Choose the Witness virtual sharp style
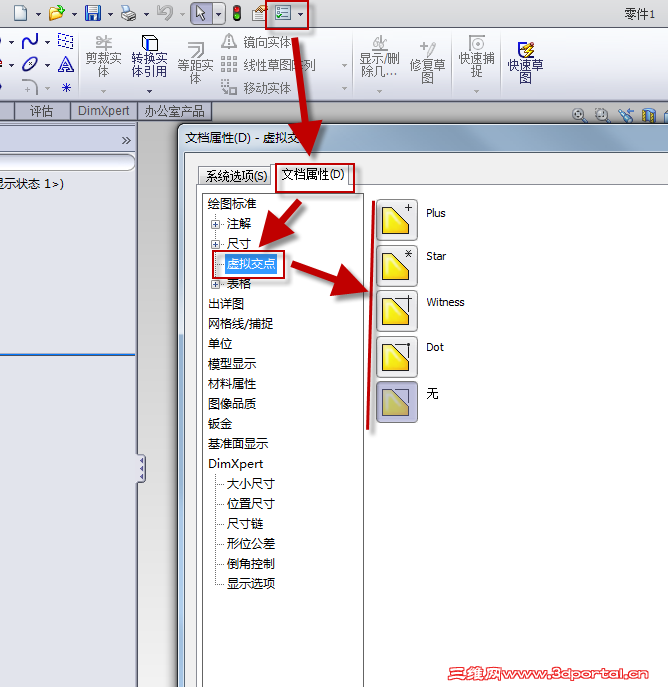The image size is (668, 687). [x=396, y=311]
